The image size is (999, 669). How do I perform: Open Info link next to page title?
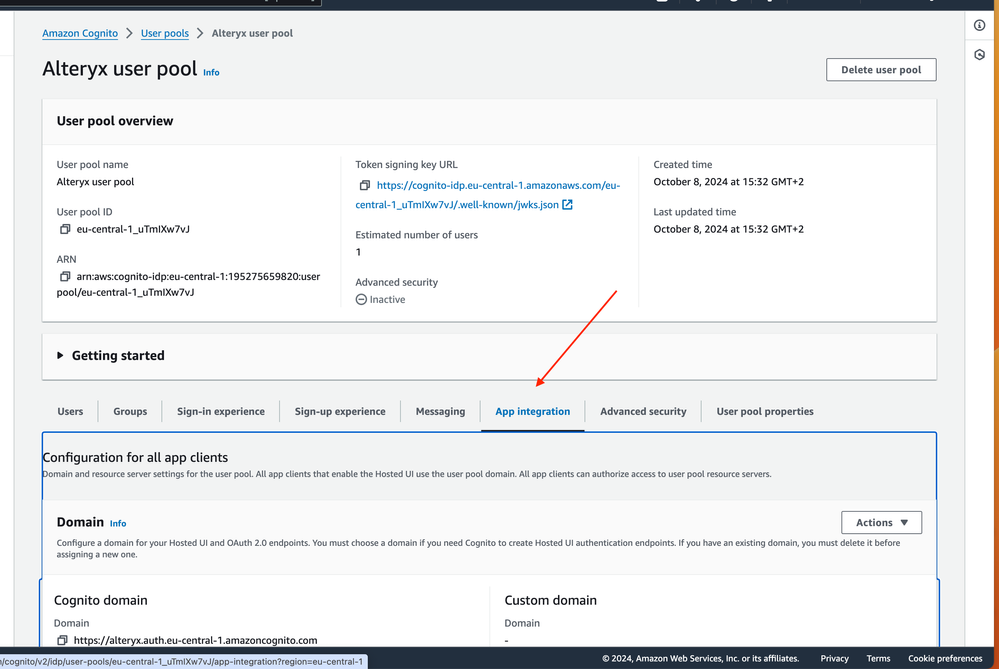[211, 73]
